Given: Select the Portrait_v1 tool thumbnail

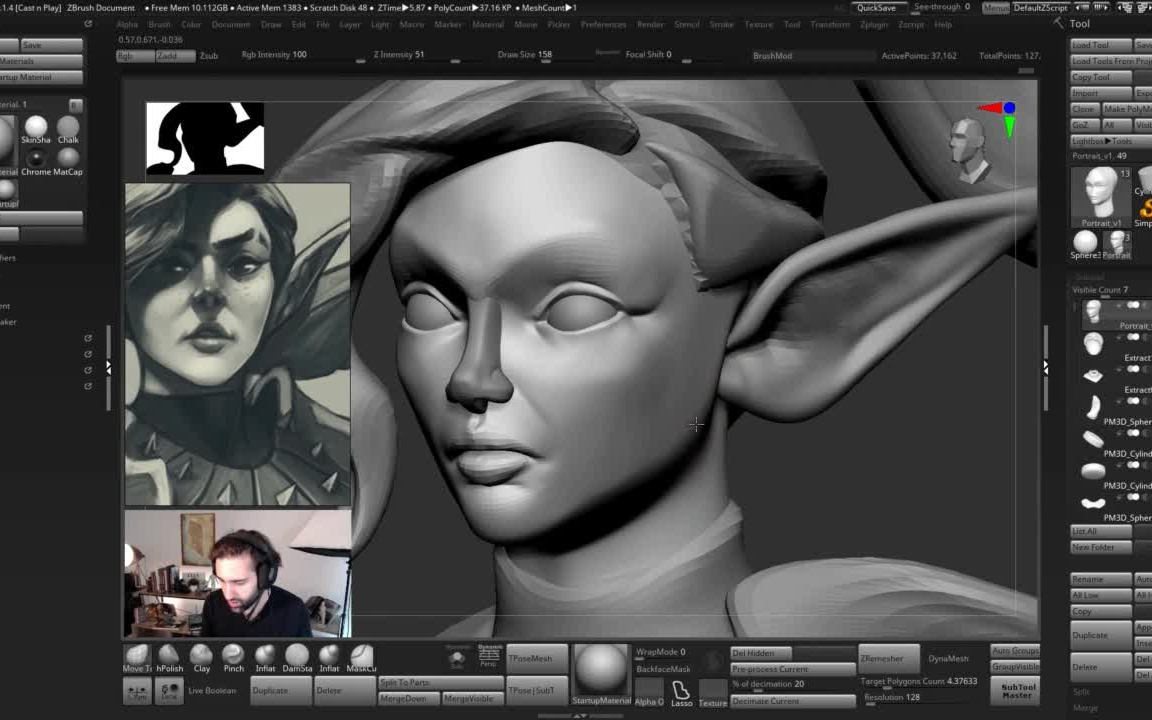Looking at the screenshot, I should [x=1101, y=196].
